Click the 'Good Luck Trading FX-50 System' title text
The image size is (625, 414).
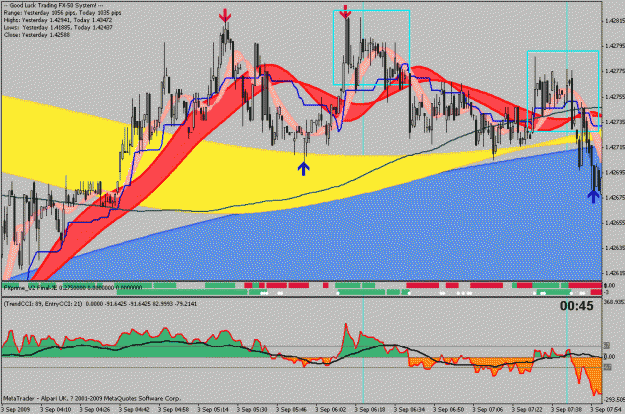point(53,6)
